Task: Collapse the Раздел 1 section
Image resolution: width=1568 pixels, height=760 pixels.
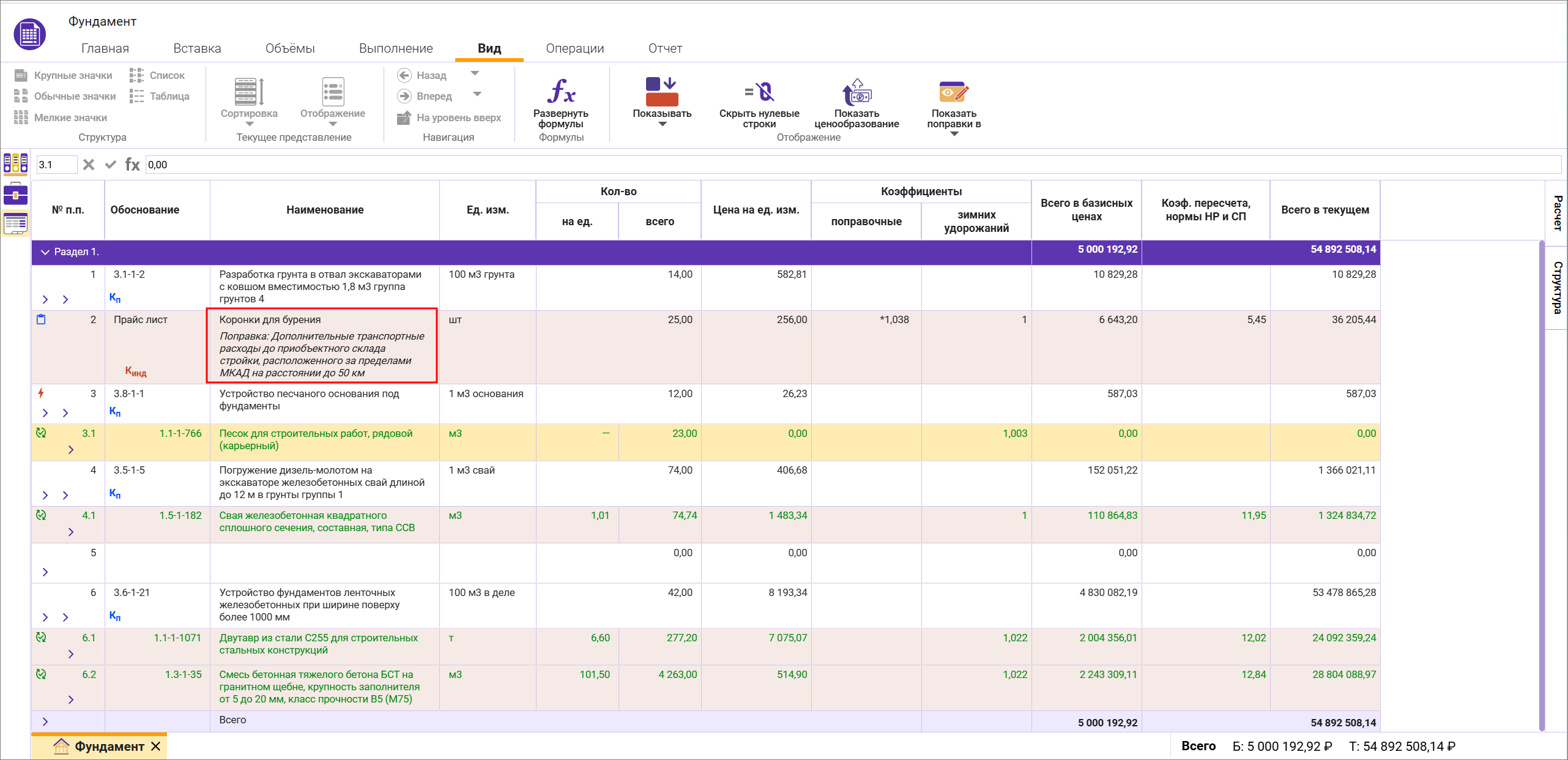Action: pyautogui.click(x=45, y=251)
